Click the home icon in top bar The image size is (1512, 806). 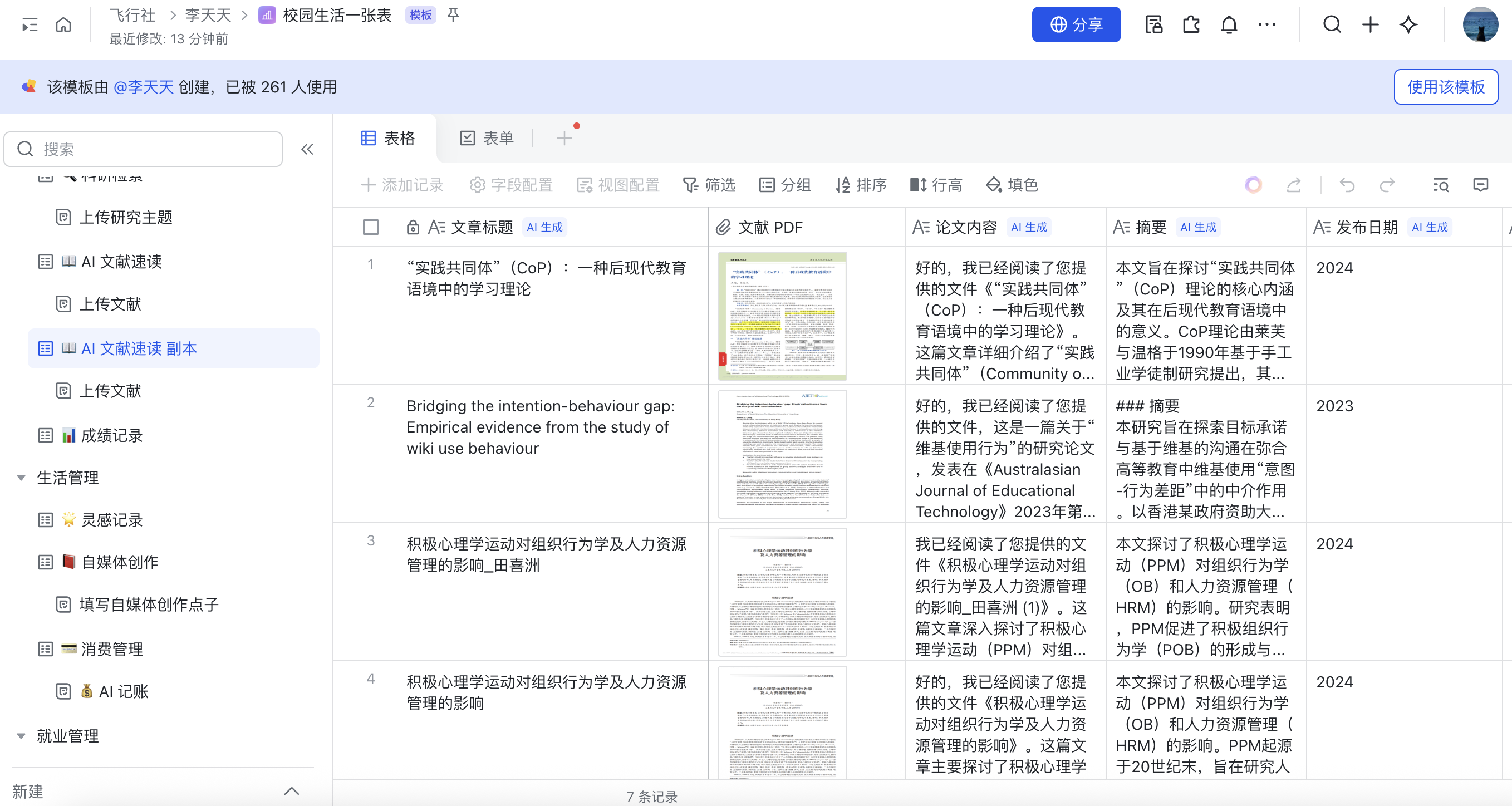click(63, 24)
